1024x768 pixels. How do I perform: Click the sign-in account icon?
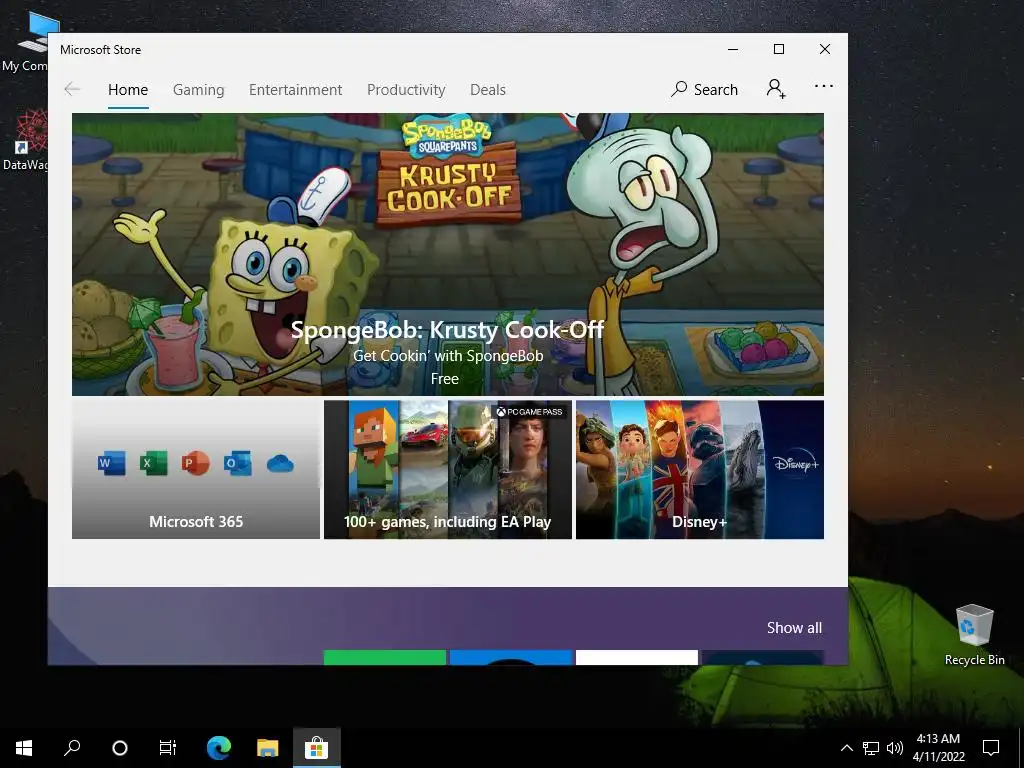point(776,89)
